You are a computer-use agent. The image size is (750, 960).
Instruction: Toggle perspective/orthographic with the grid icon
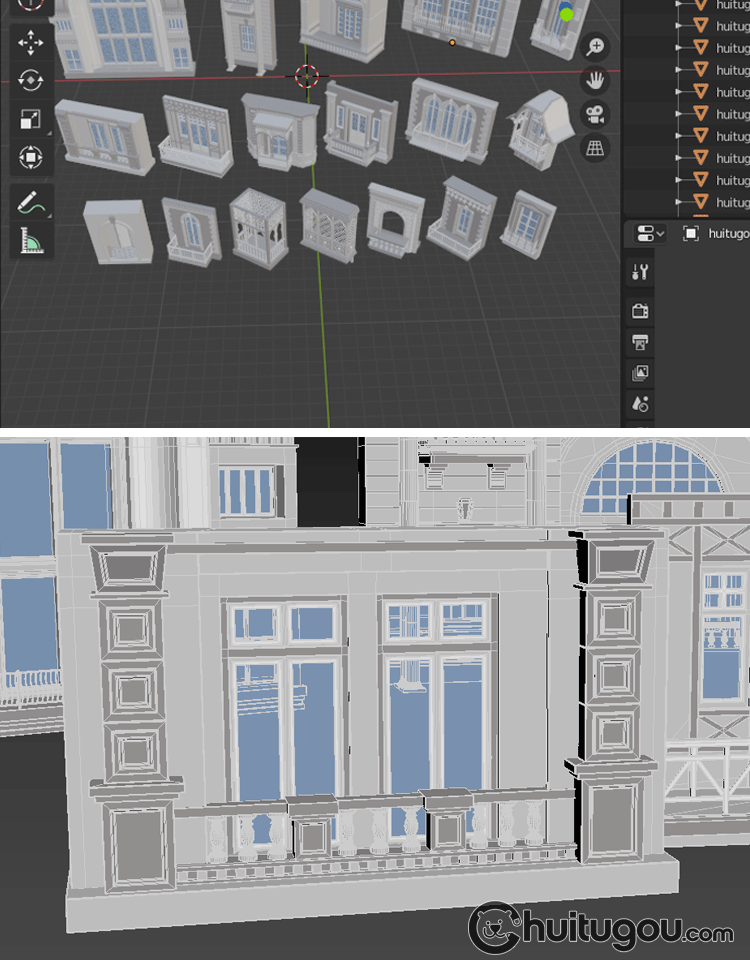[596, 148]
